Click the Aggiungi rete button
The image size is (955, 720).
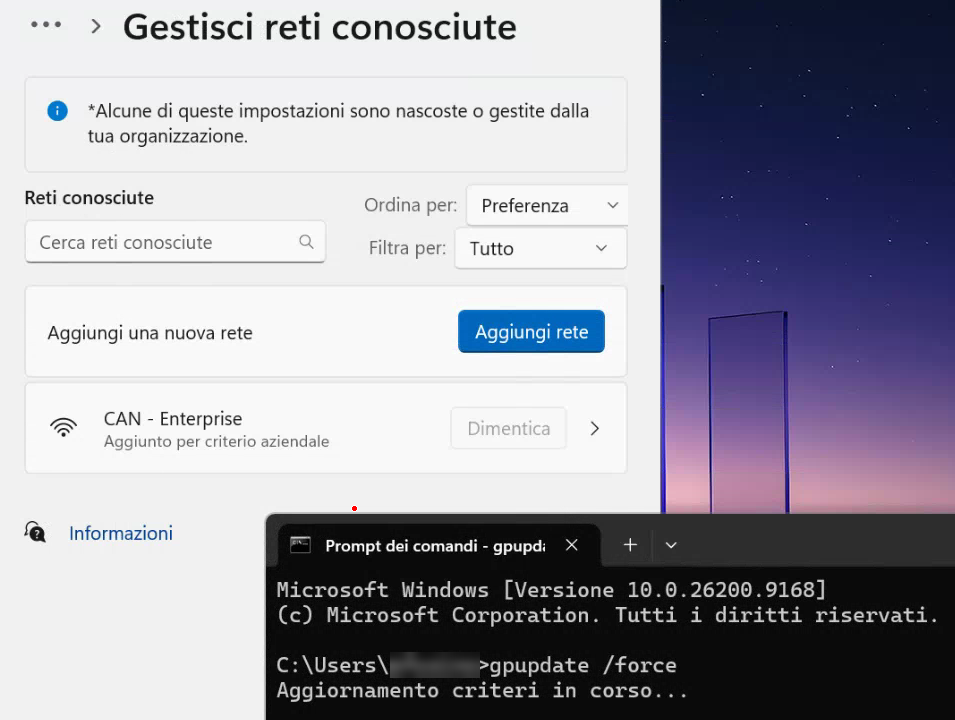531,331
